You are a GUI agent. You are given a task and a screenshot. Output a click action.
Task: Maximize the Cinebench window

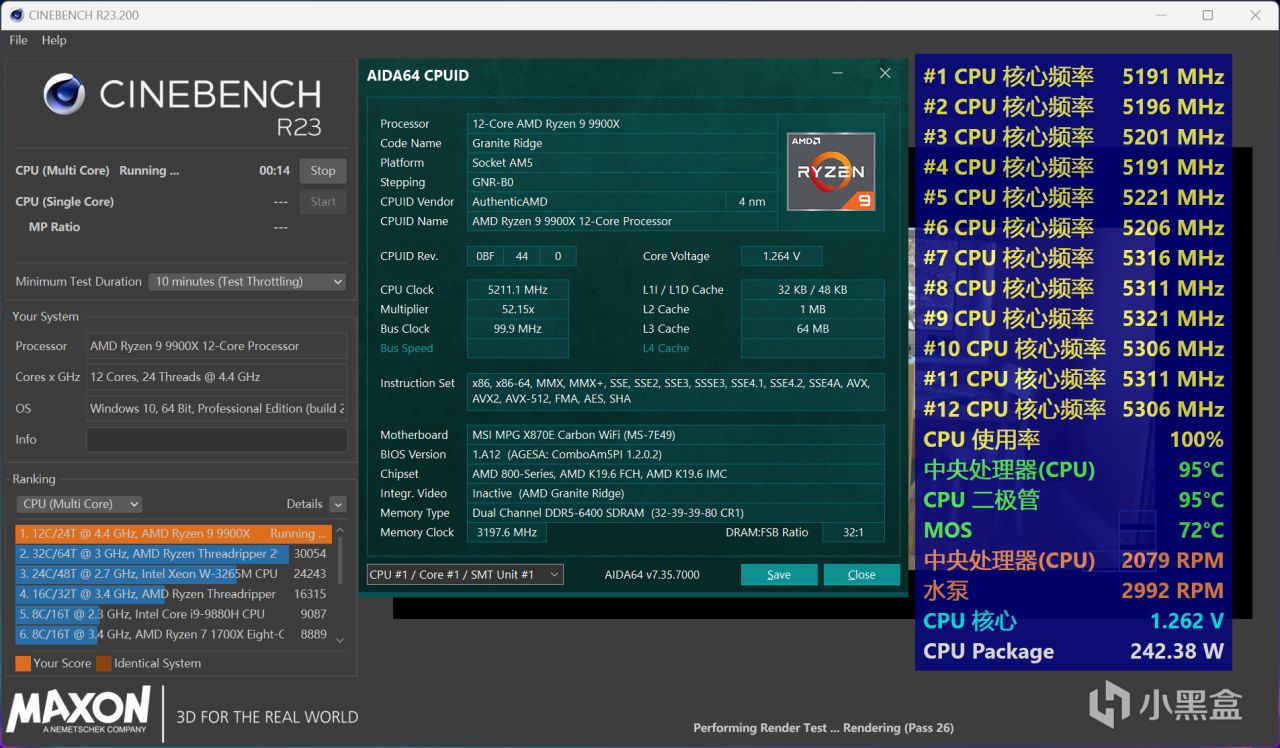click(x=1208, y=15)
